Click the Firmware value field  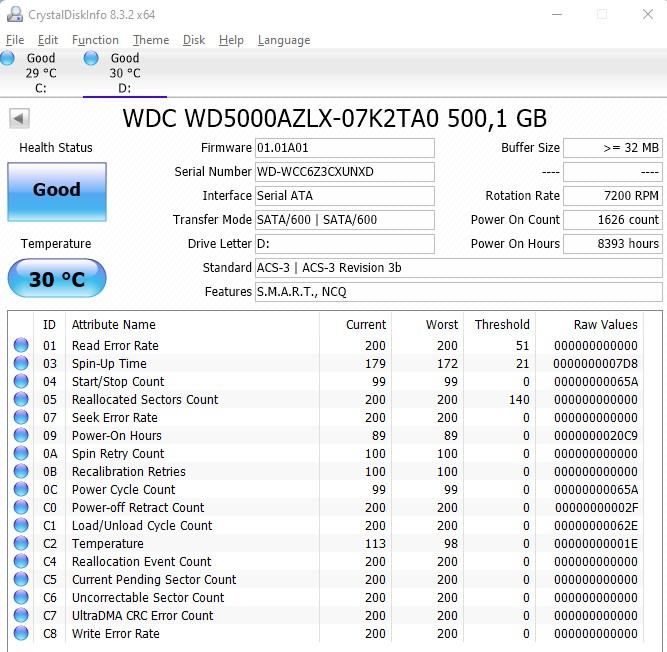[345, 148]
